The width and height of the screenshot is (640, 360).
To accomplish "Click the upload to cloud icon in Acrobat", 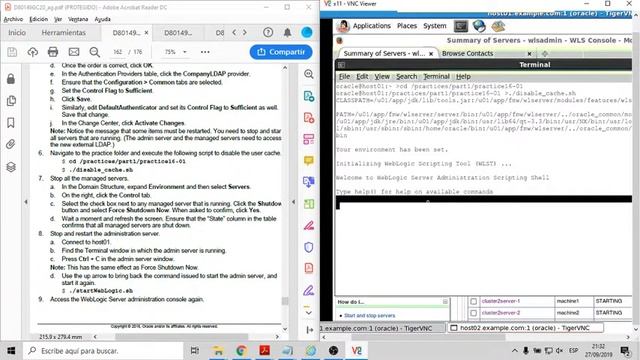I will [x=33, y=52].
